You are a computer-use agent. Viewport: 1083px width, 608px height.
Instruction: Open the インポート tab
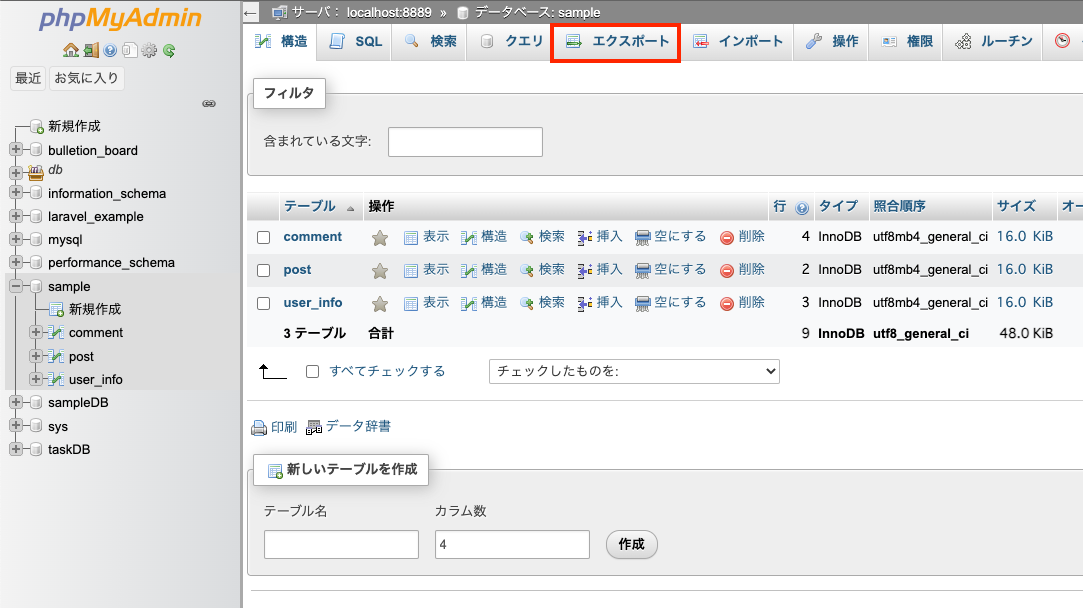738,41
